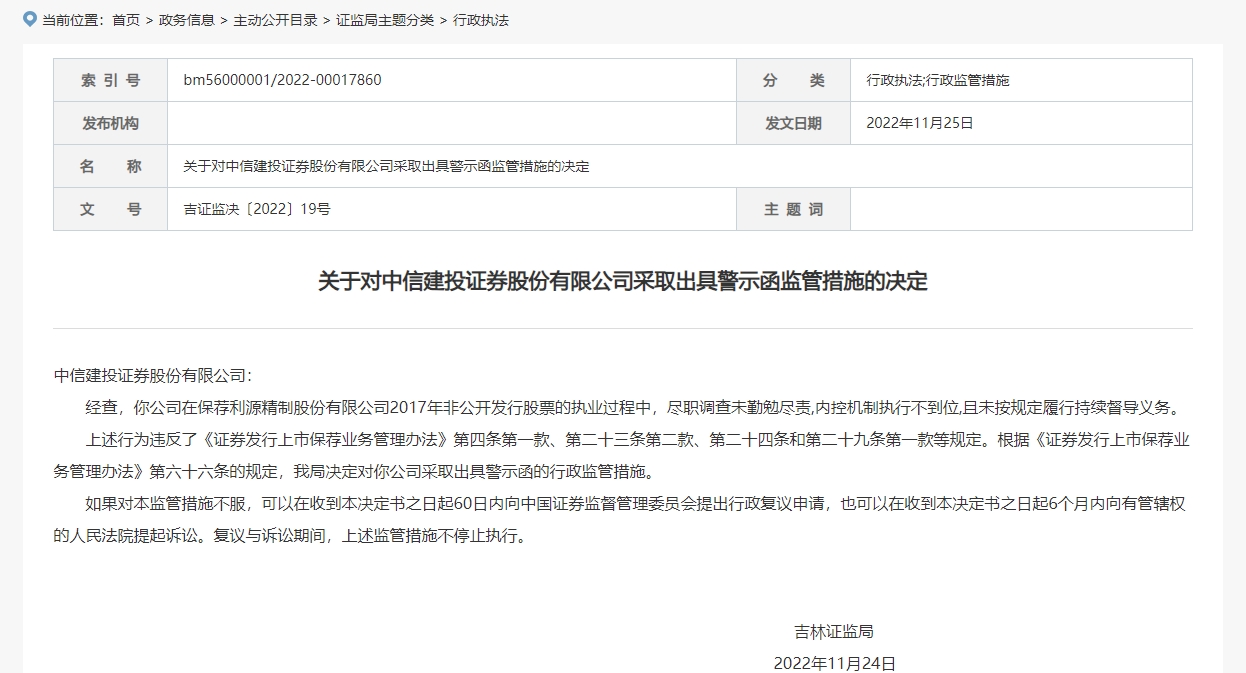
Task: Click the 分类 label cell
Action: 793,80
